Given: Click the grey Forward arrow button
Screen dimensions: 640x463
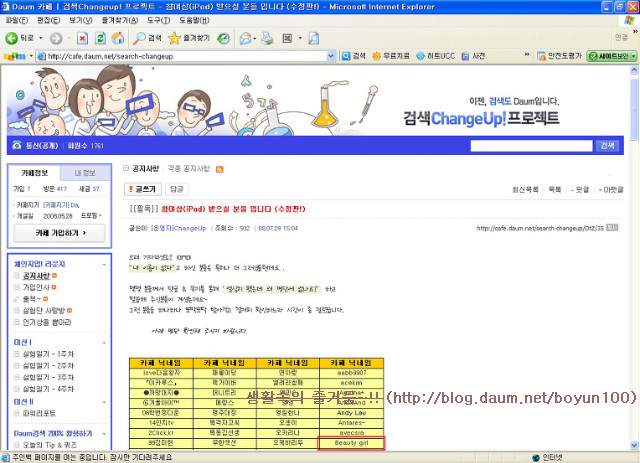Looking at the screenshot, I should [x=56, y=38].
